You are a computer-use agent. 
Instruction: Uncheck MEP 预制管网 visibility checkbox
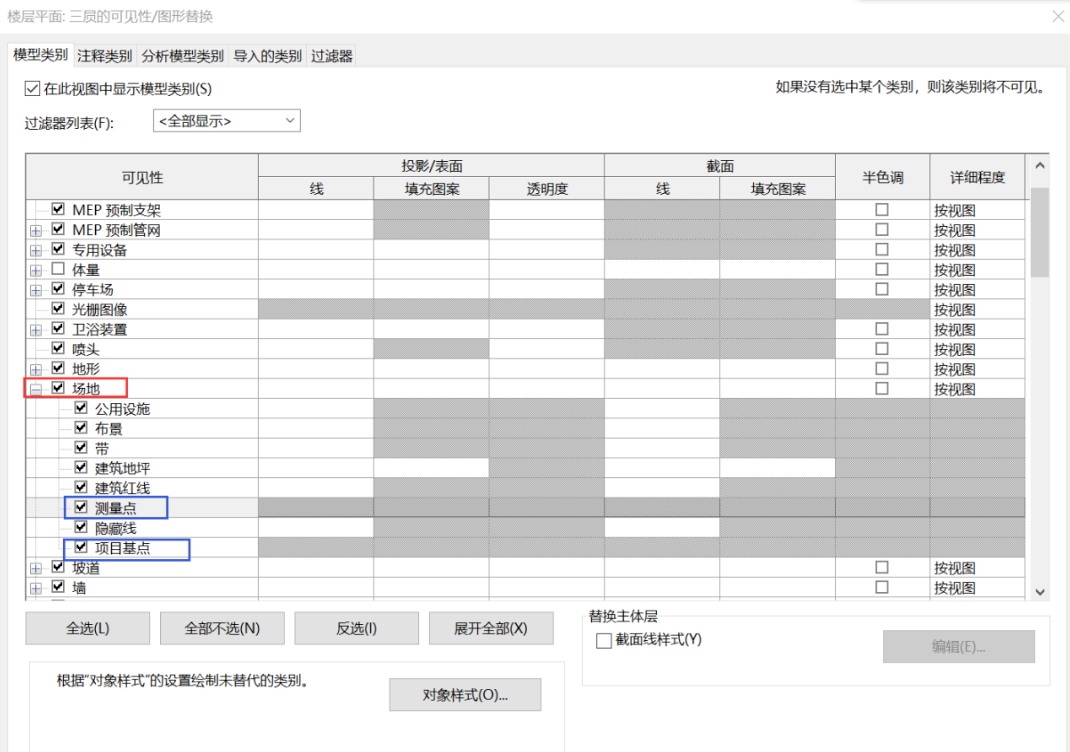coord(59,229)
